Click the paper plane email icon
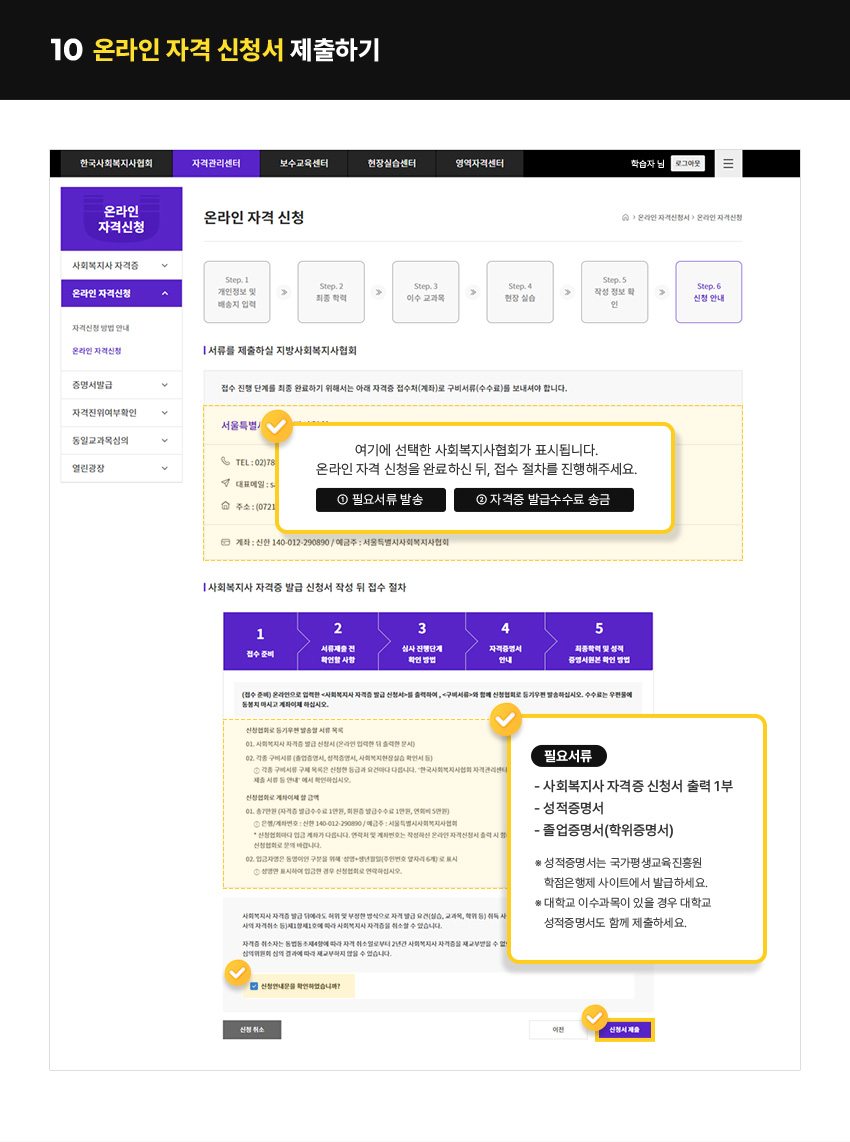 coord(225,484)
